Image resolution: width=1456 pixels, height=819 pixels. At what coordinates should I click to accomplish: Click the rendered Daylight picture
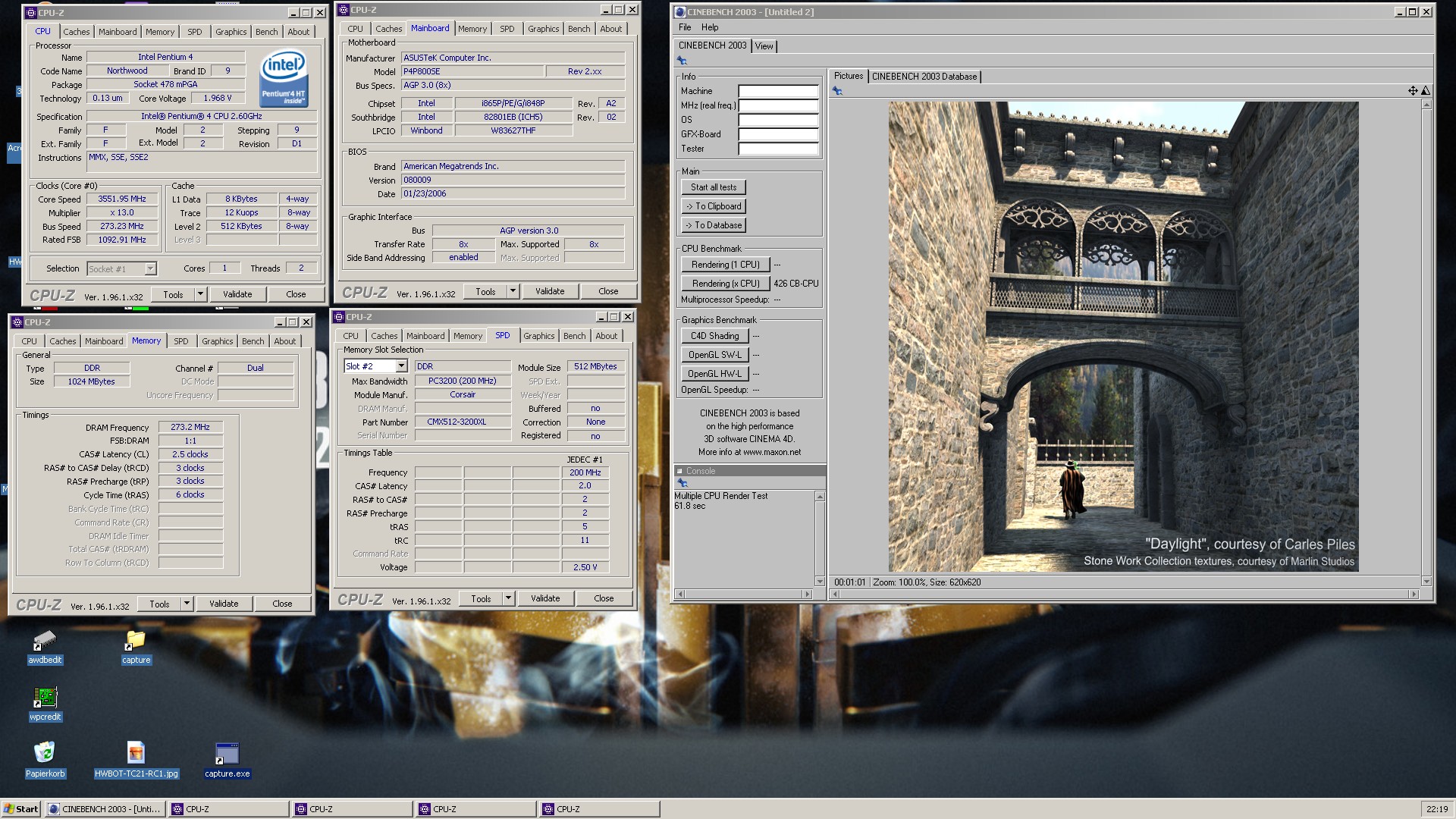coord(1123,337)
